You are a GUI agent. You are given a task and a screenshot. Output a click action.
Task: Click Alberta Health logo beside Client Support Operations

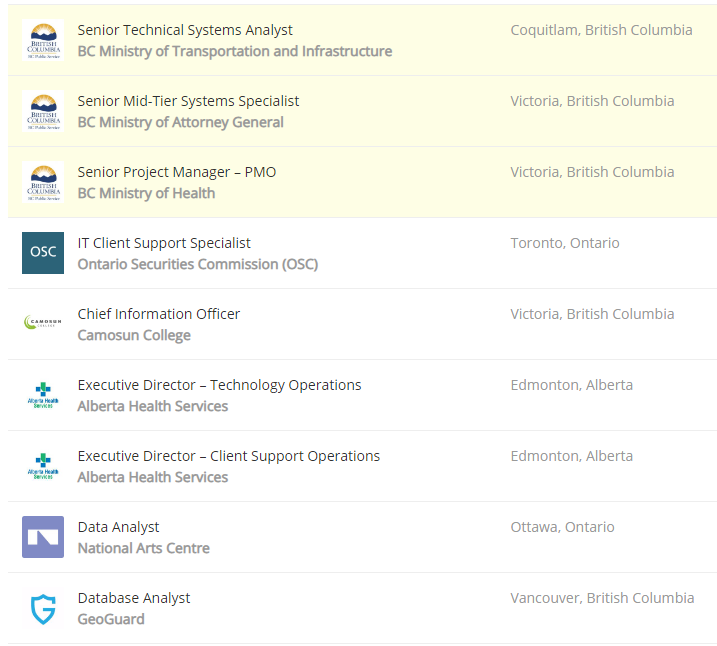(x=43, y=466)
